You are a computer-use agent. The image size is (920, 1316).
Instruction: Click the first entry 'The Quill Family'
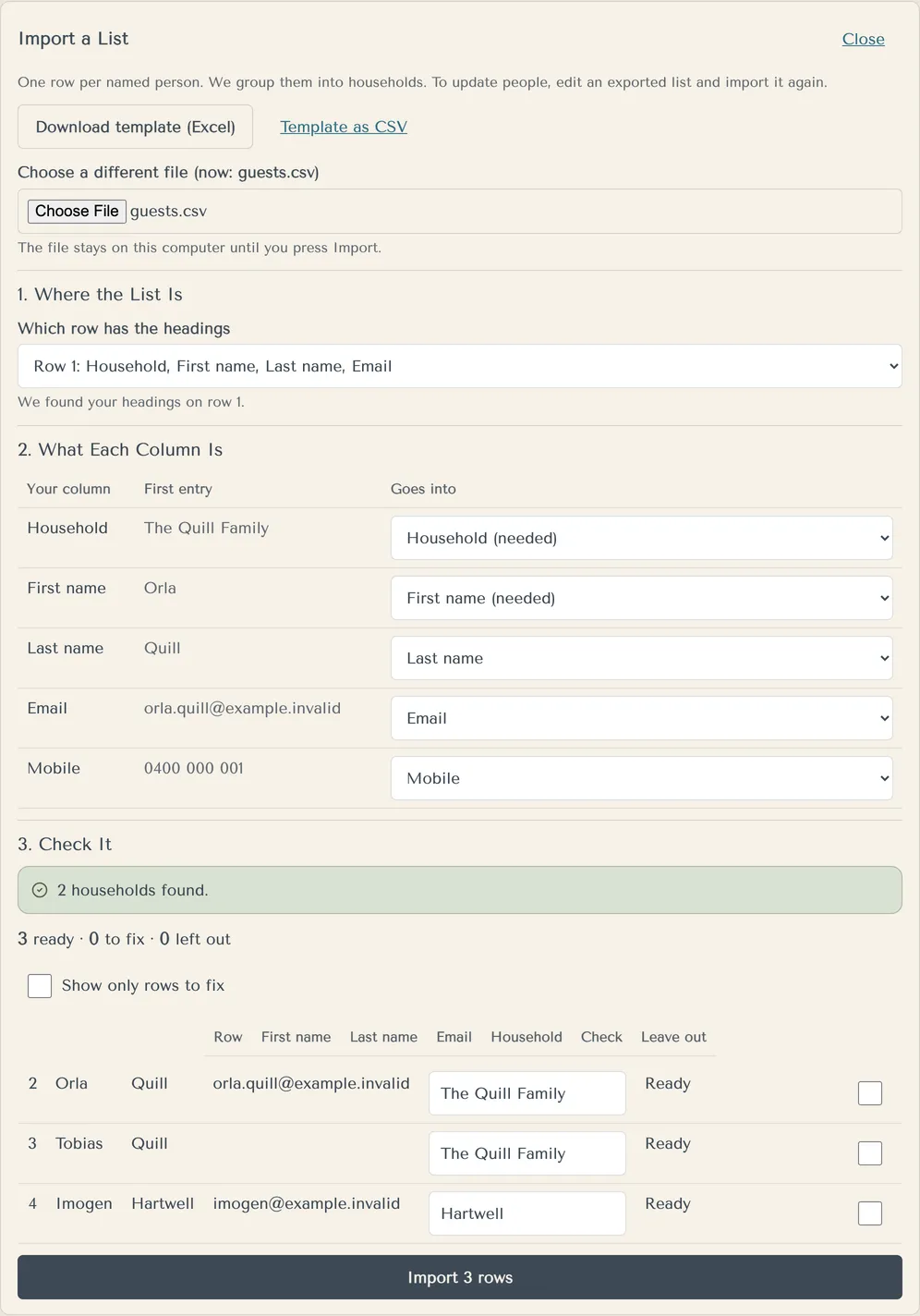(x=206, y=528)
